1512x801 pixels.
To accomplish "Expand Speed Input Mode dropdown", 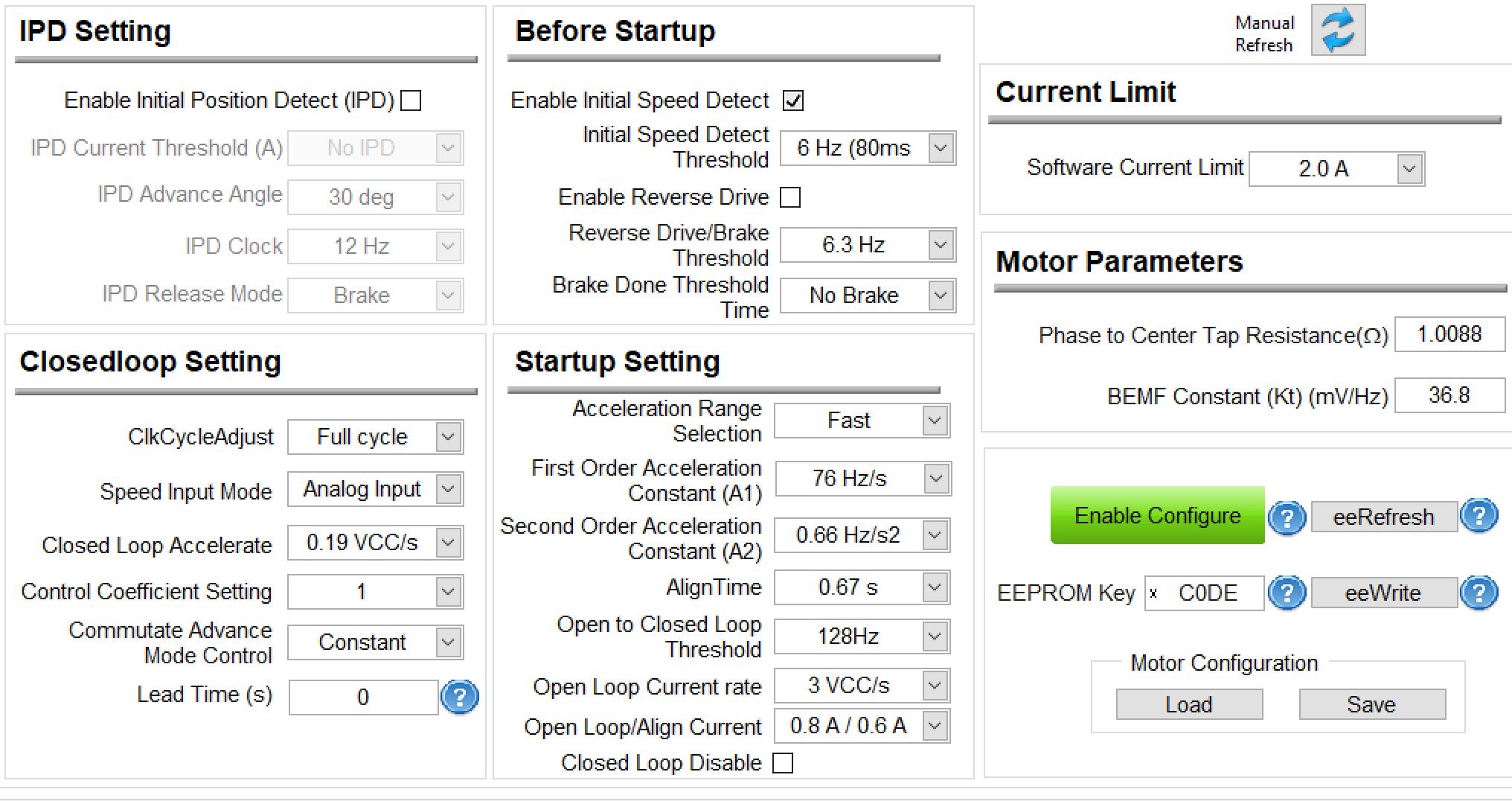I will [x=448, y=489].
